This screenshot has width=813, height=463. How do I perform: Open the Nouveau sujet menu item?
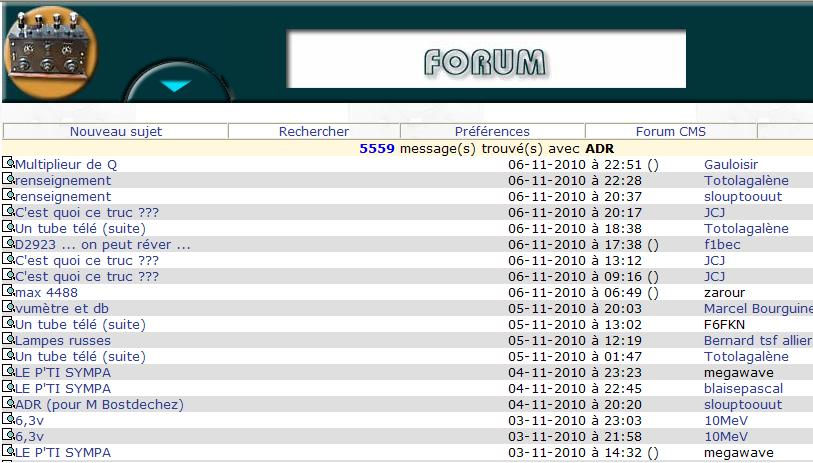tap(115, 131)
